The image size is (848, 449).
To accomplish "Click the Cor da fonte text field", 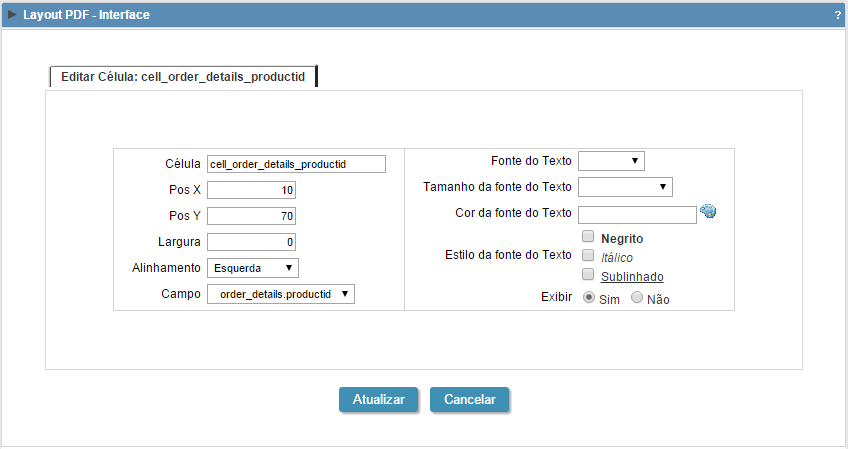I will (x=637, y=214).
